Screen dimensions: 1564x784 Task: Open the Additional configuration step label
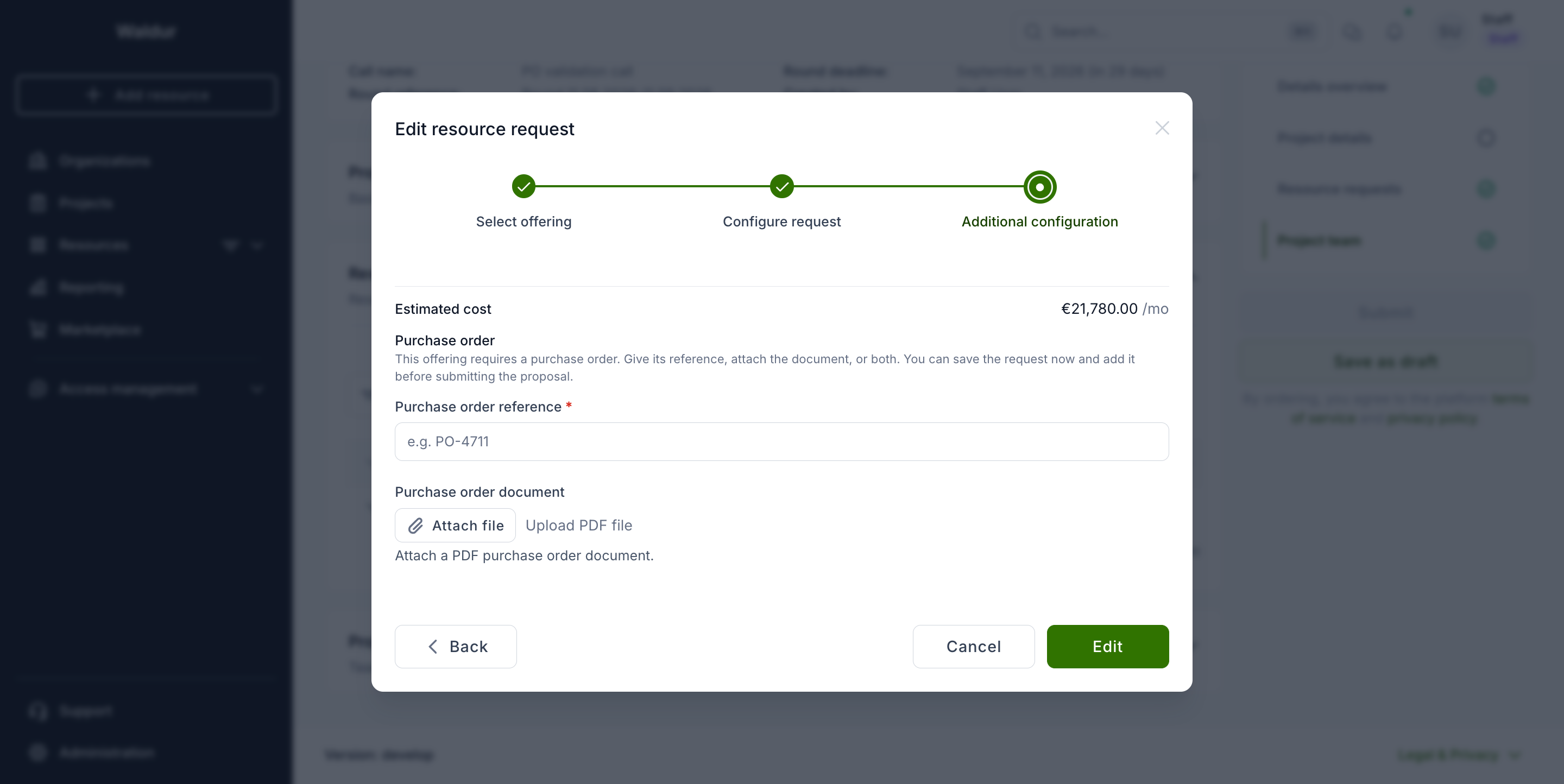(x=1039, y=222)
